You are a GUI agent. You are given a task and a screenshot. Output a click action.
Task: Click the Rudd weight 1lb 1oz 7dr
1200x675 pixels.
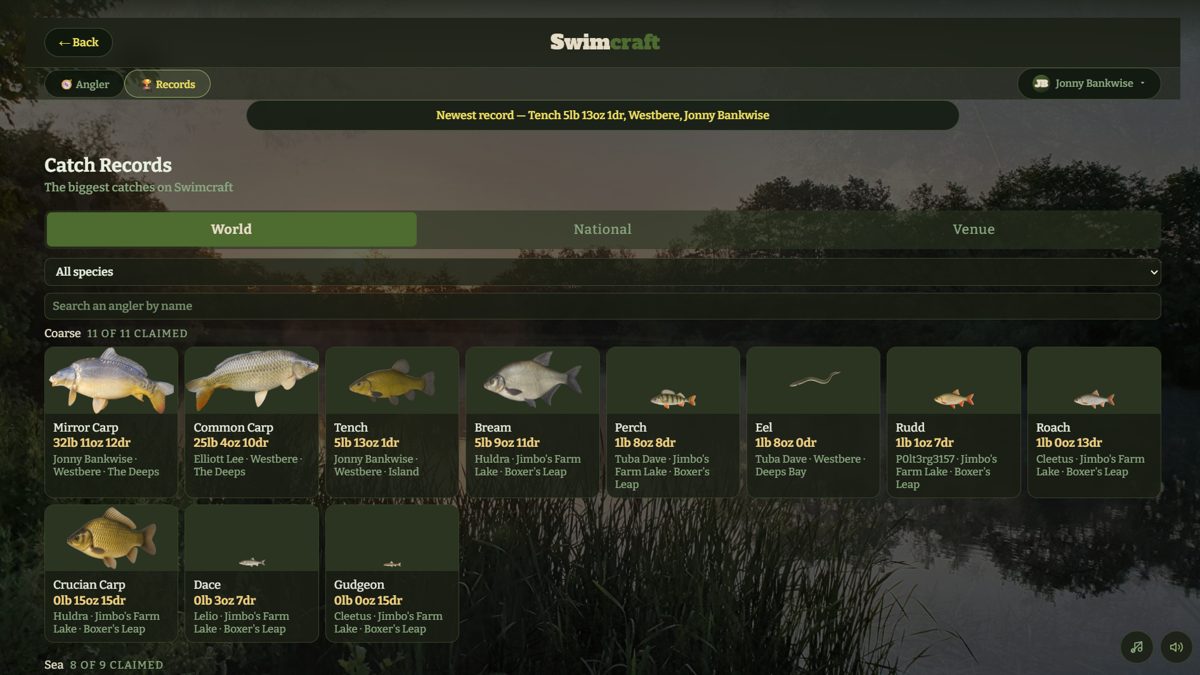click(925, 443)
